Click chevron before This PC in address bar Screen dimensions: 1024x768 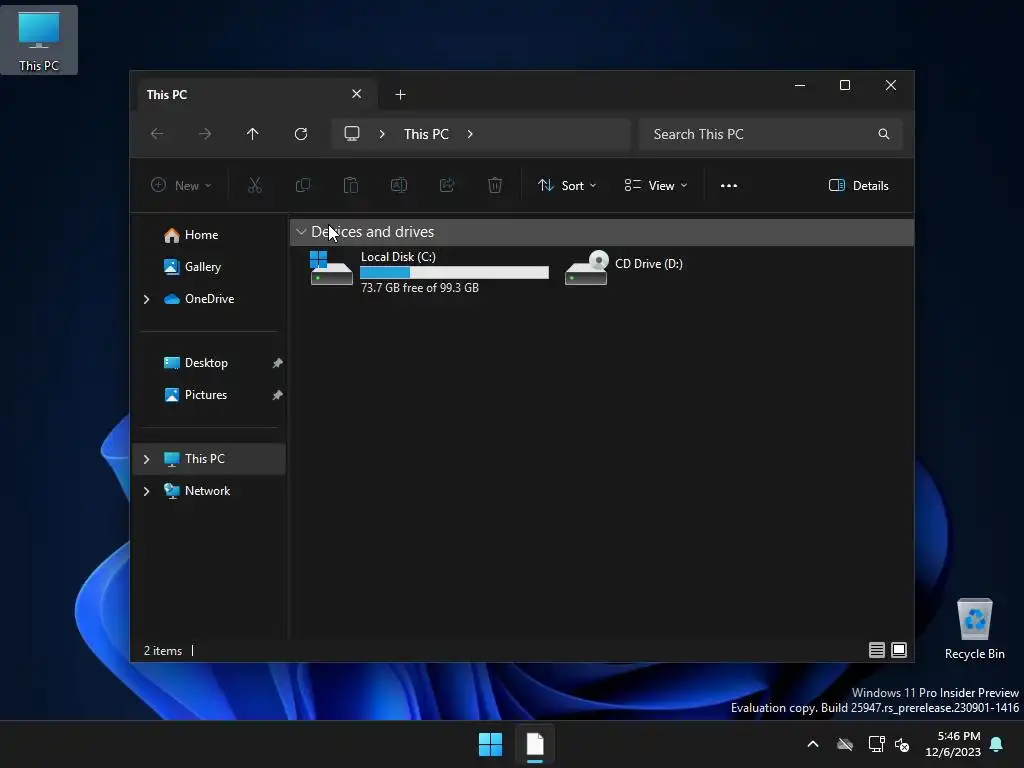(382, 134)
